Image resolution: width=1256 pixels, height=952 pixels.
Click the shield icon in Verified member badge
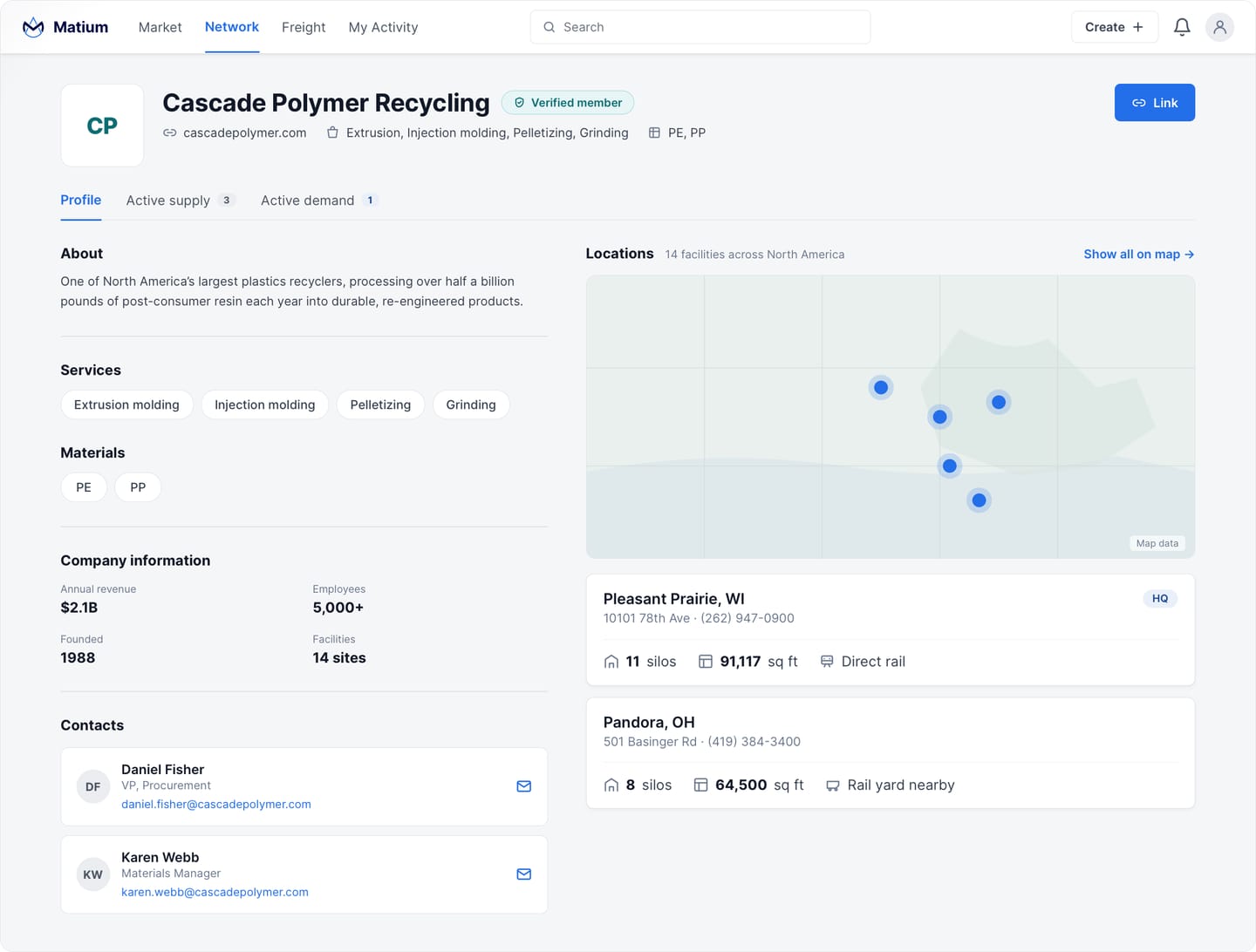coord(519,103)
